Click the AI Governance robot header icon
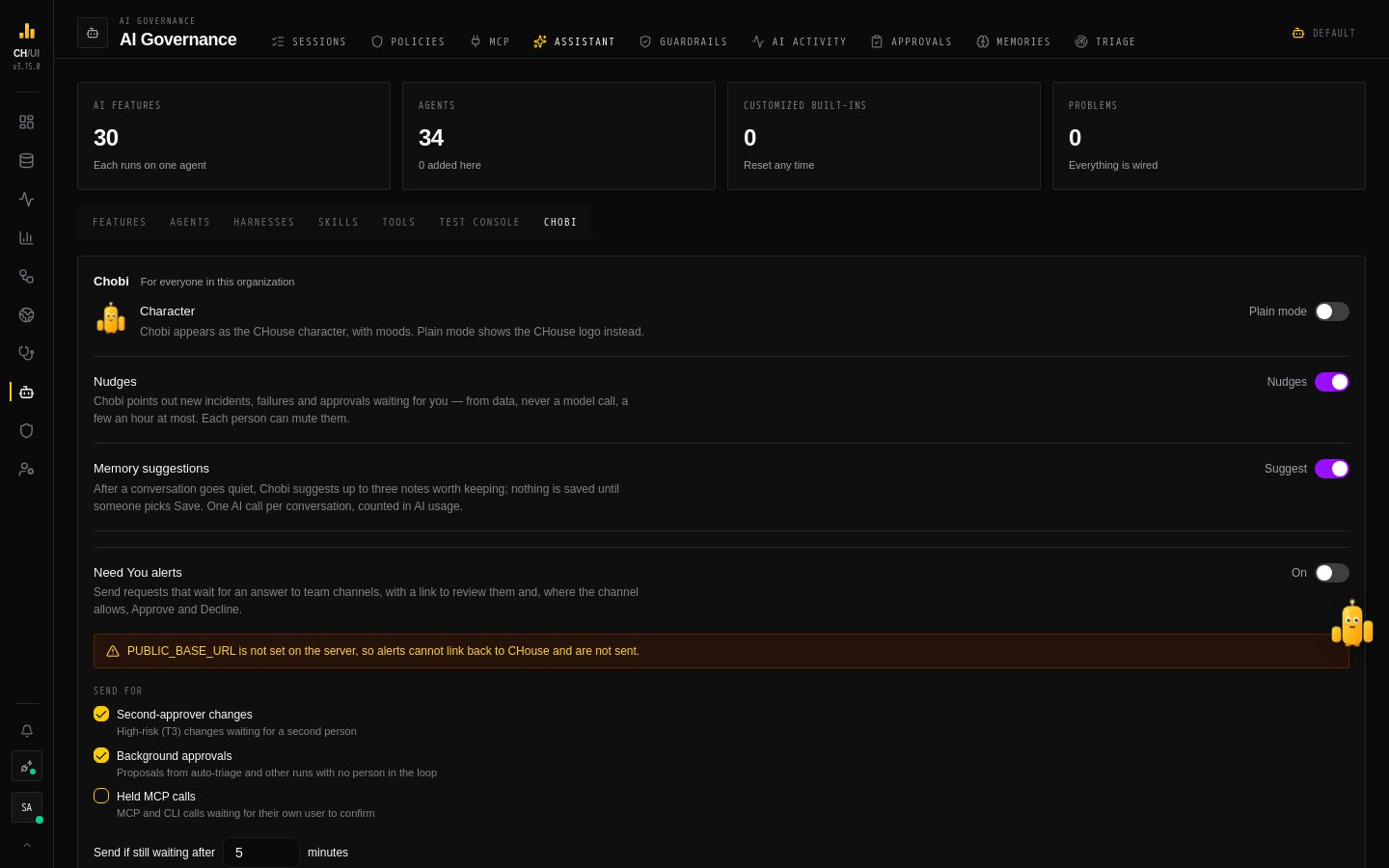The height and width of the screenshot is (868, 1389). click(x=93, y=33)
